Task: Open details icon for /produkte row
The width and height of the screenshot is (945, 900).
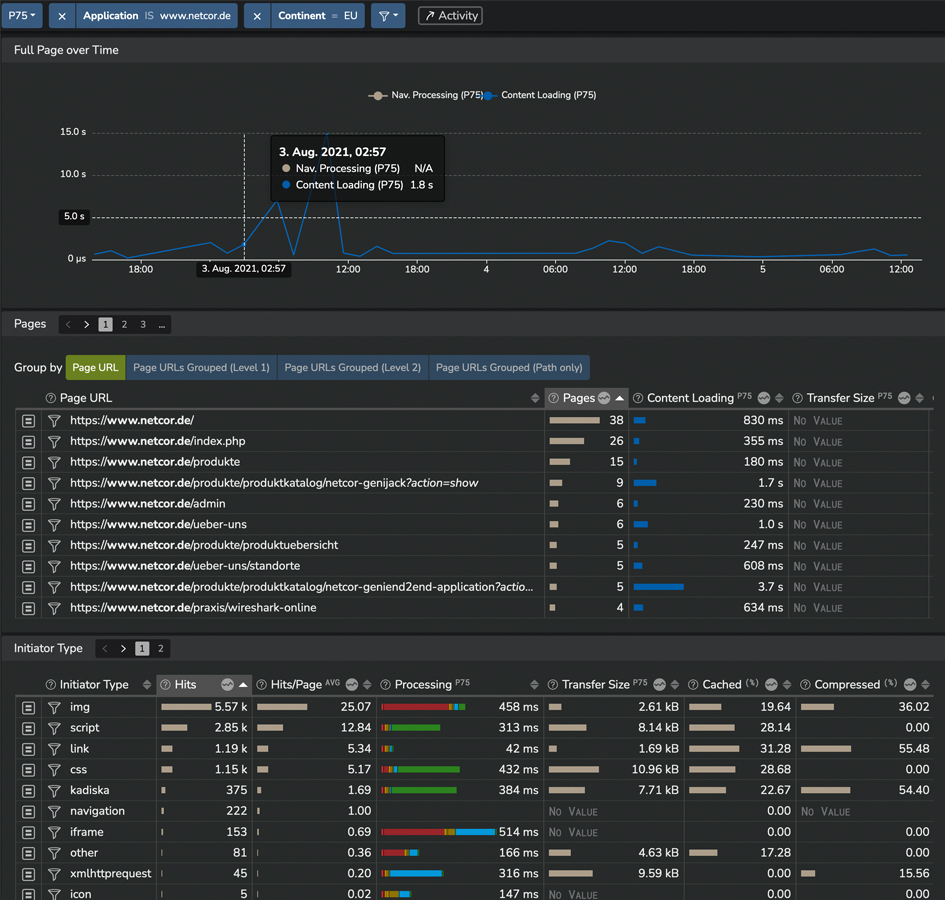Action: coord(28,463)
